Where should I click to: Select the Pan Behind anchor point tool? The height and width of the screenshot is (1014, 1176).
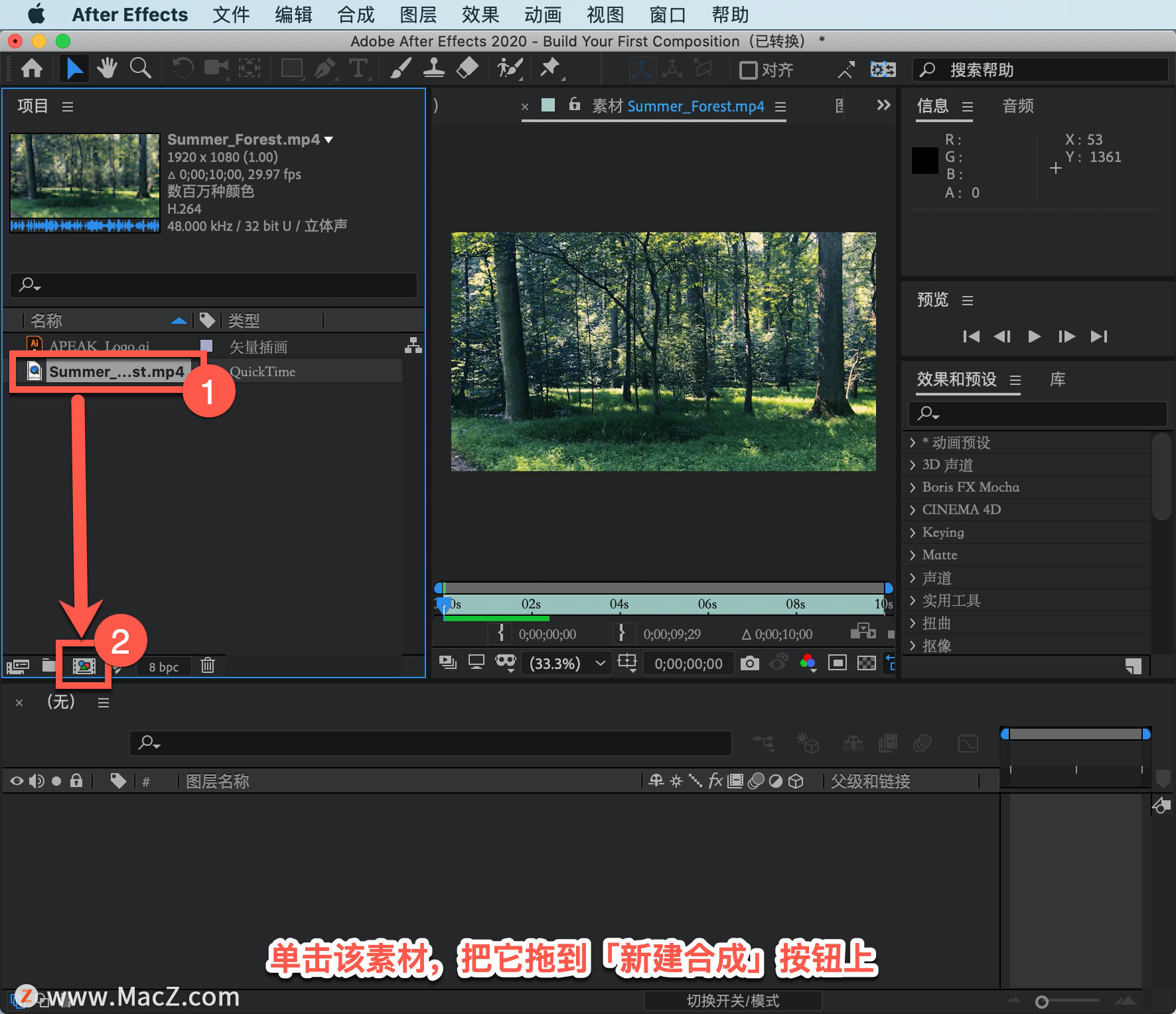[x=250, y=68]
